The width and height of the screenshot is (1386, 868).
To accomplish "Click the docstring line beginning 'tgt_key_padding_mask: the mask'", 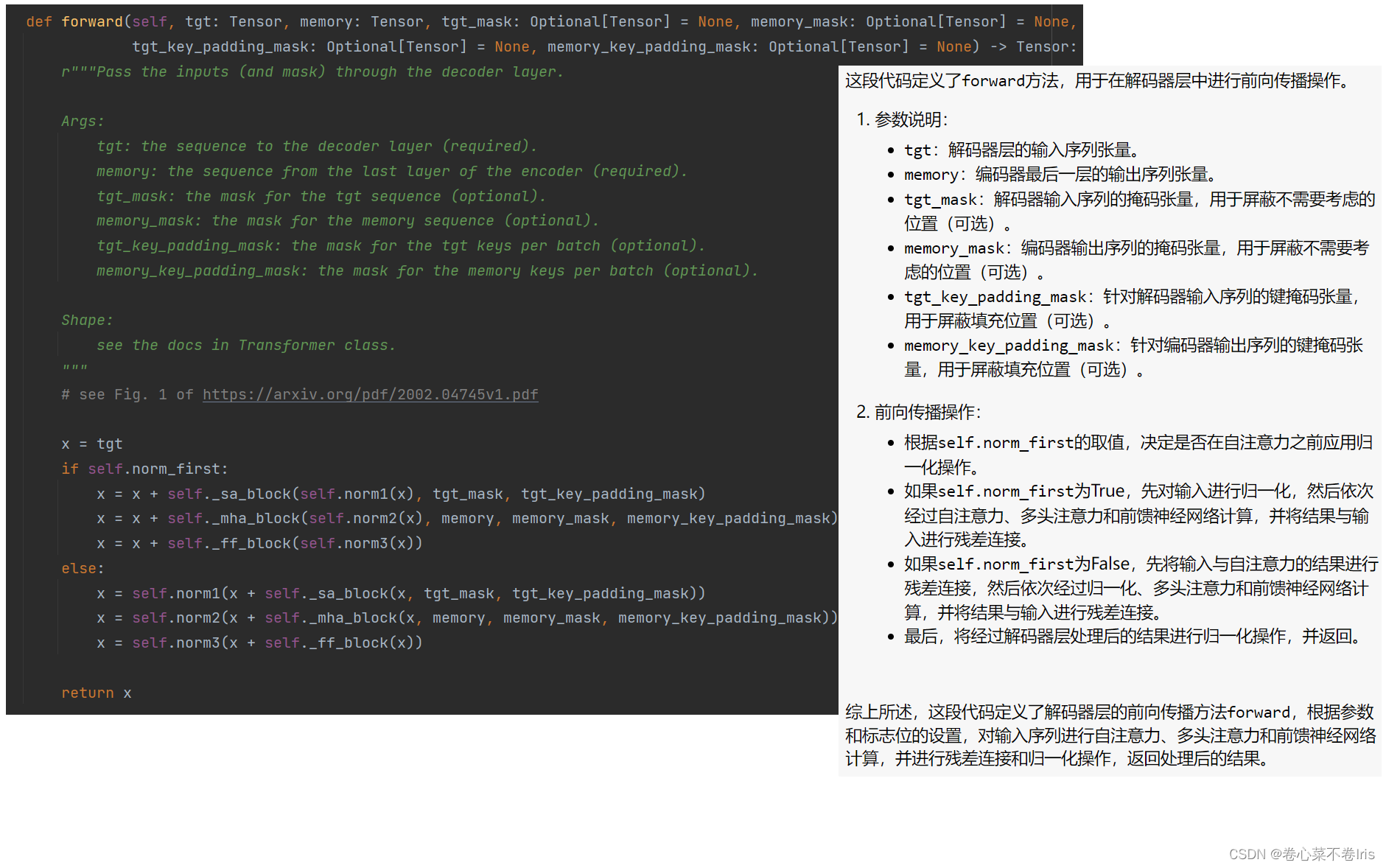I will coord(401,245).
